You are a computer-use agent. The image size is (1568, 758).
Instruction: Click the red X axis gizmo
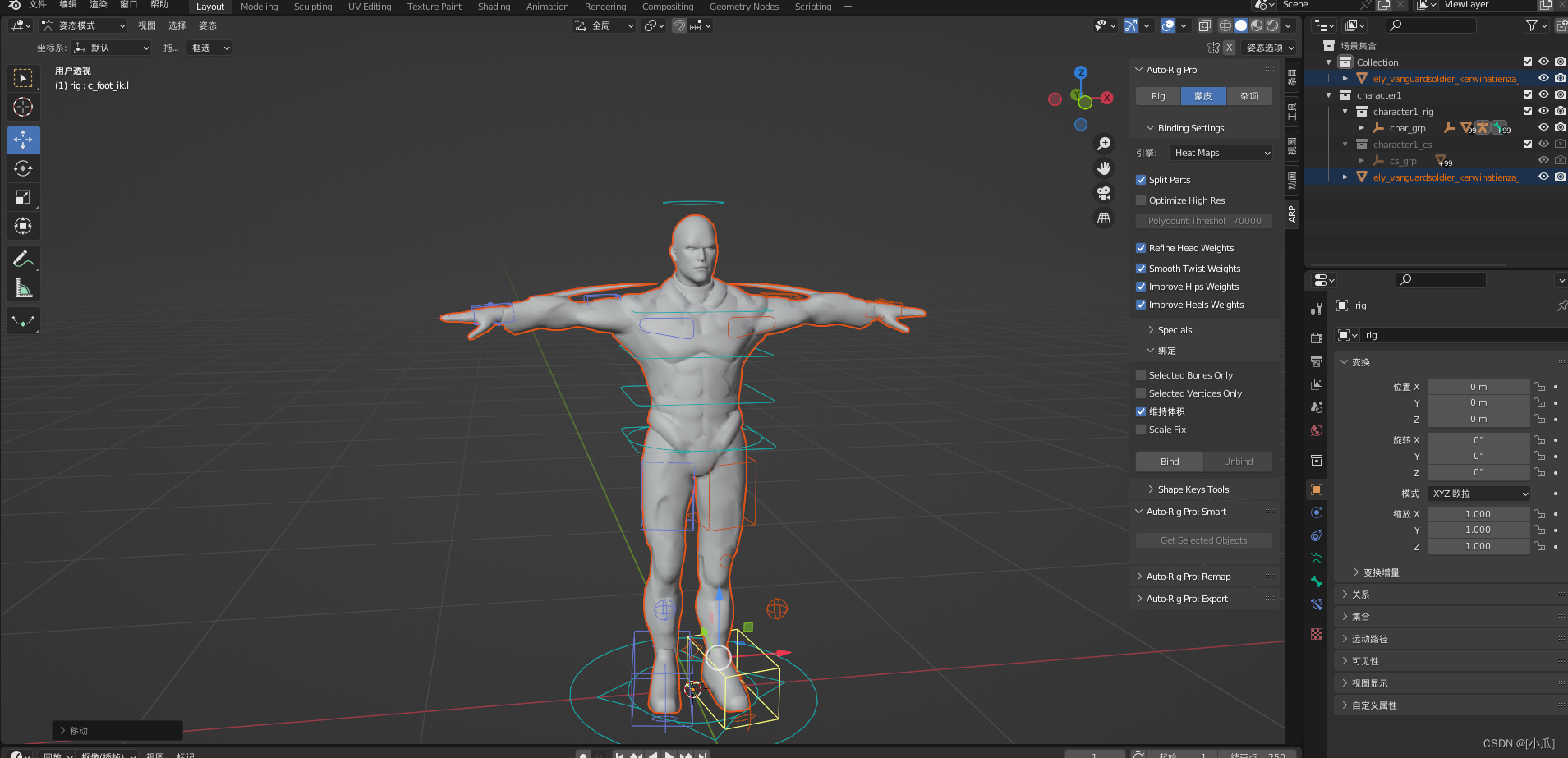pyautogui.click(x=1107, y=98)
